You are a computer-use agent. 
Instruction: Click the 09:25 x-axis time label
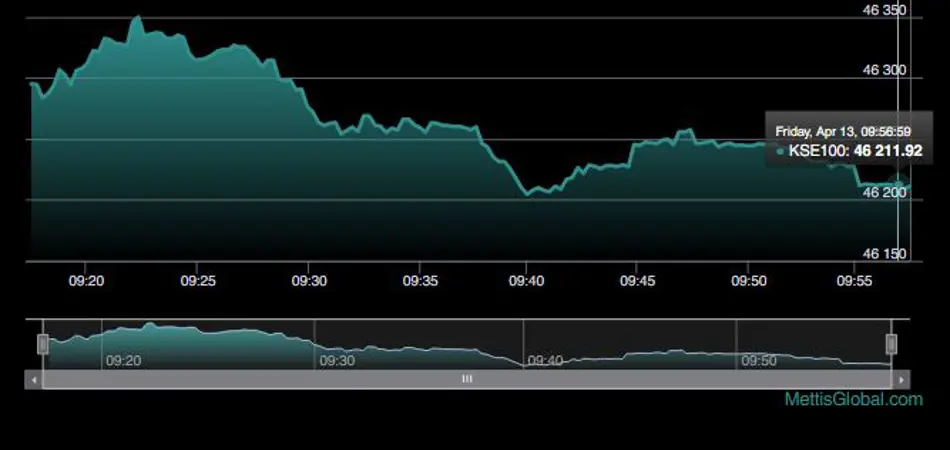pyautogui.click(x=197, y=282)
